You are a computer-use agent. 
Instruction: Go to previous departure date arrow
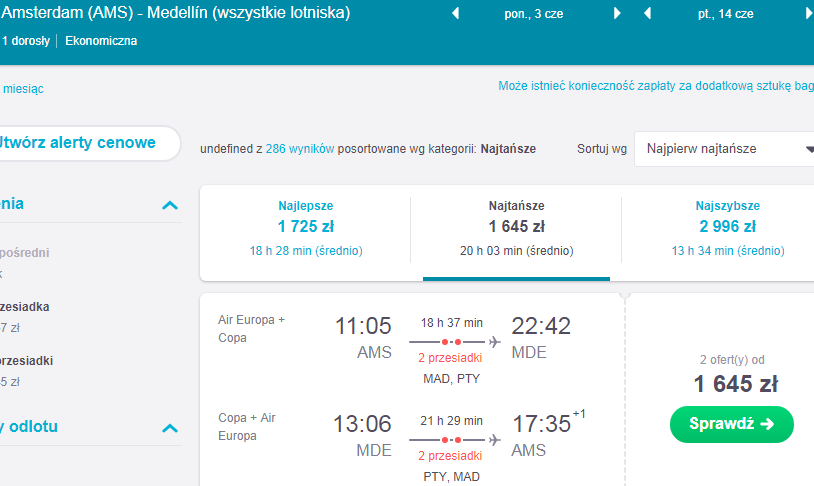pos(455,13)
